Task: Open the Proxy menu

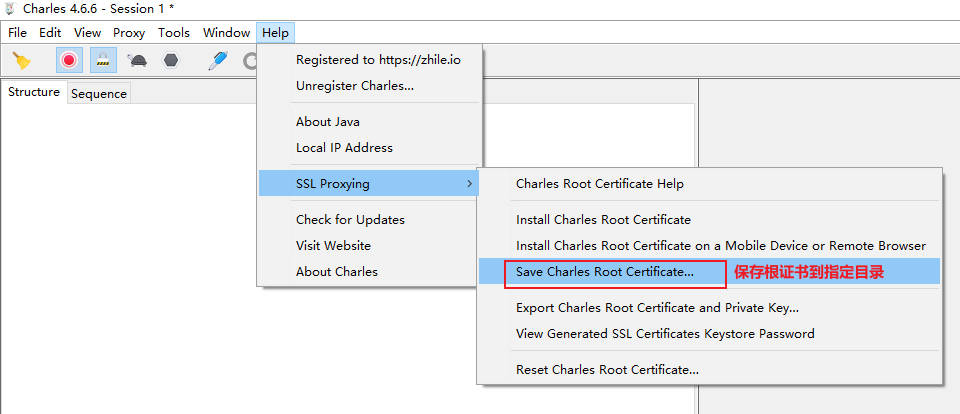Action: pyautogui.click(x=129, y=32)
